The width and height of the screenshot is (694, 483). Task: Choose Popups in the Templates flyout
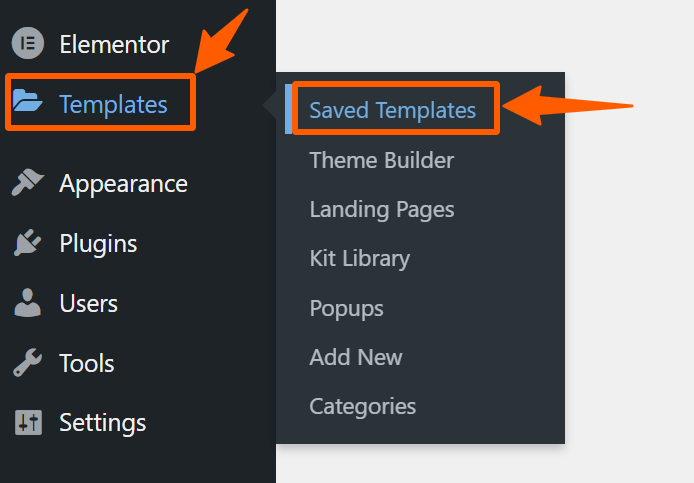(x=347, y=309)
